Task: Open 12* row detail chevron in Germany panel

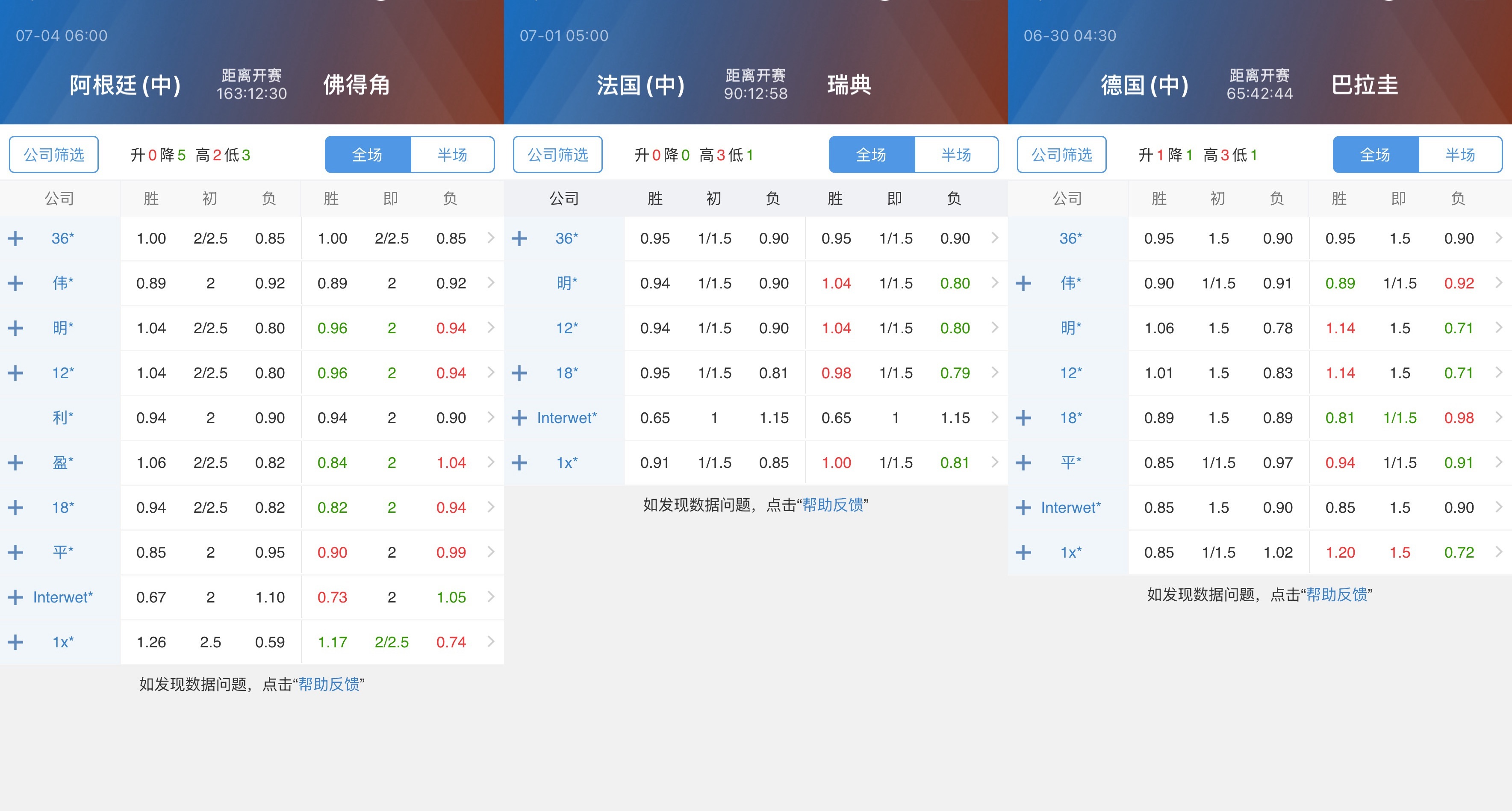Action: point(1498,373)
